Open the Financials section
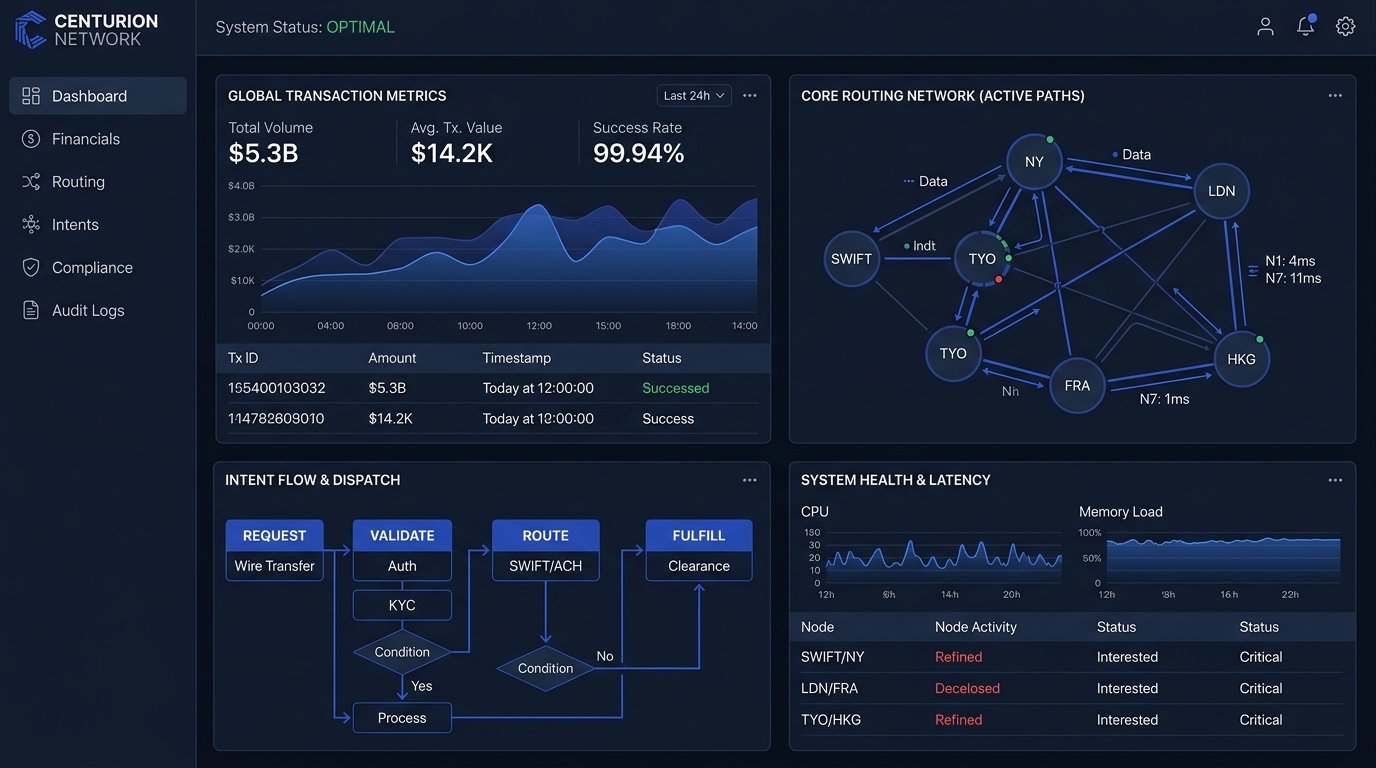Screen dimensions: 1376x768 98,139
